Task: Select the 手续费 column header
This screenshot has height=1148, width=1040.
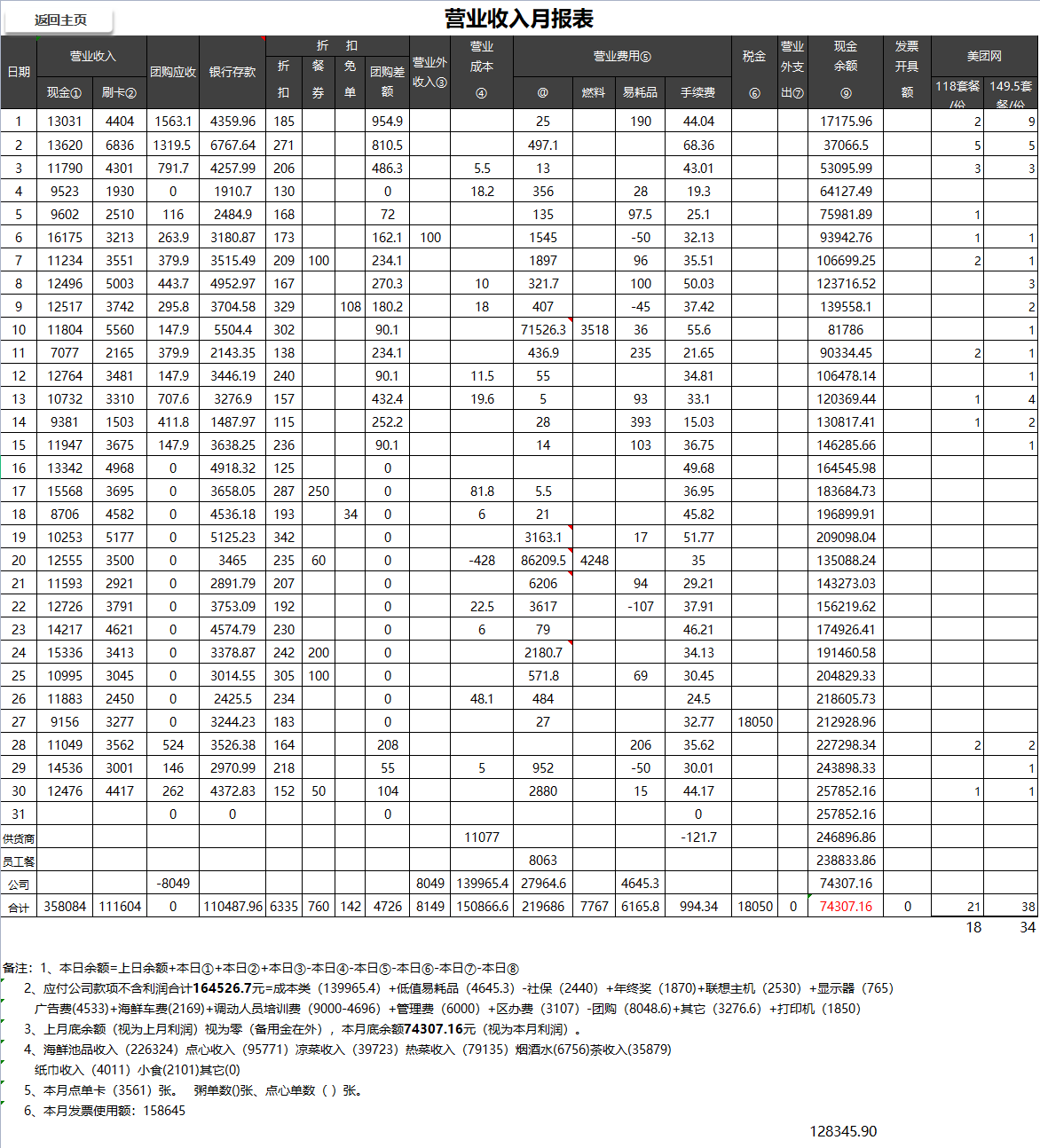Action: click(x=698, y=92)
